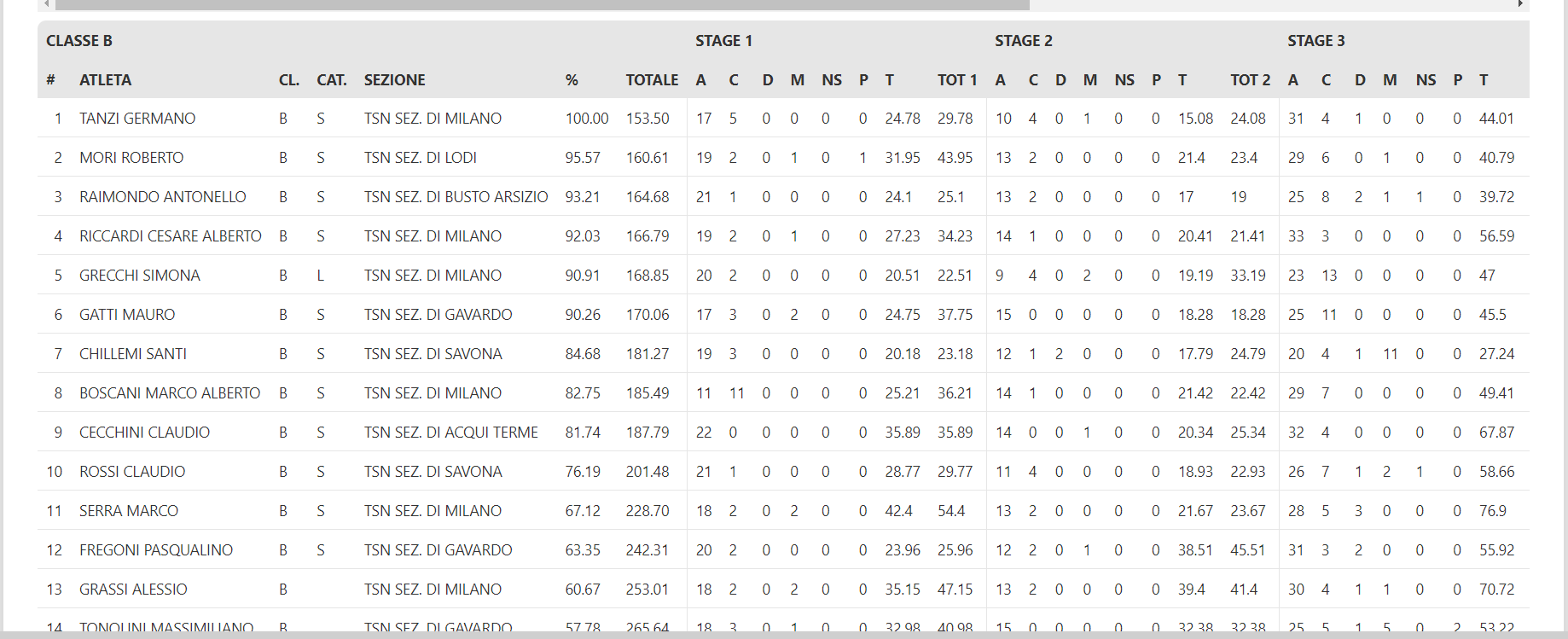
Task: Click the left arrow of horizontal scrollbar
Action: click(x=46, y=4)
